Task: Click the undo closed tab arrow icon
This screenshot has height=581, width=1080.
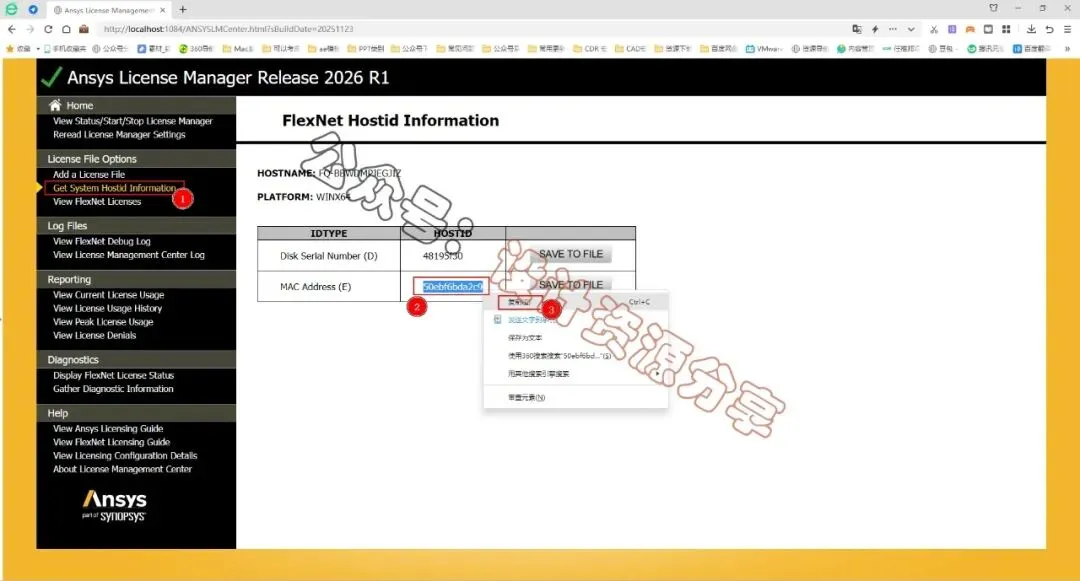Action: click(x=1049, y=29)
